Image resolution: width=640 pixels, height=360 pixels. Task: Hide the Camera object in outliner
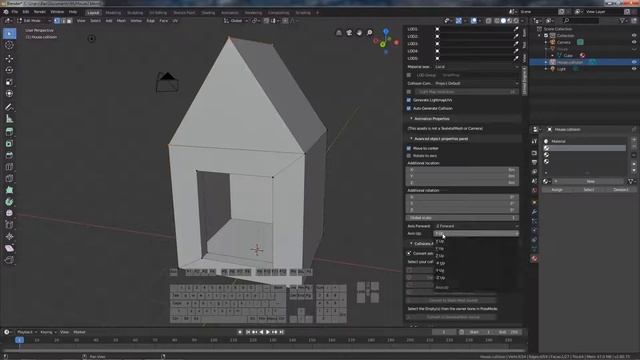[x=634, y=42]
